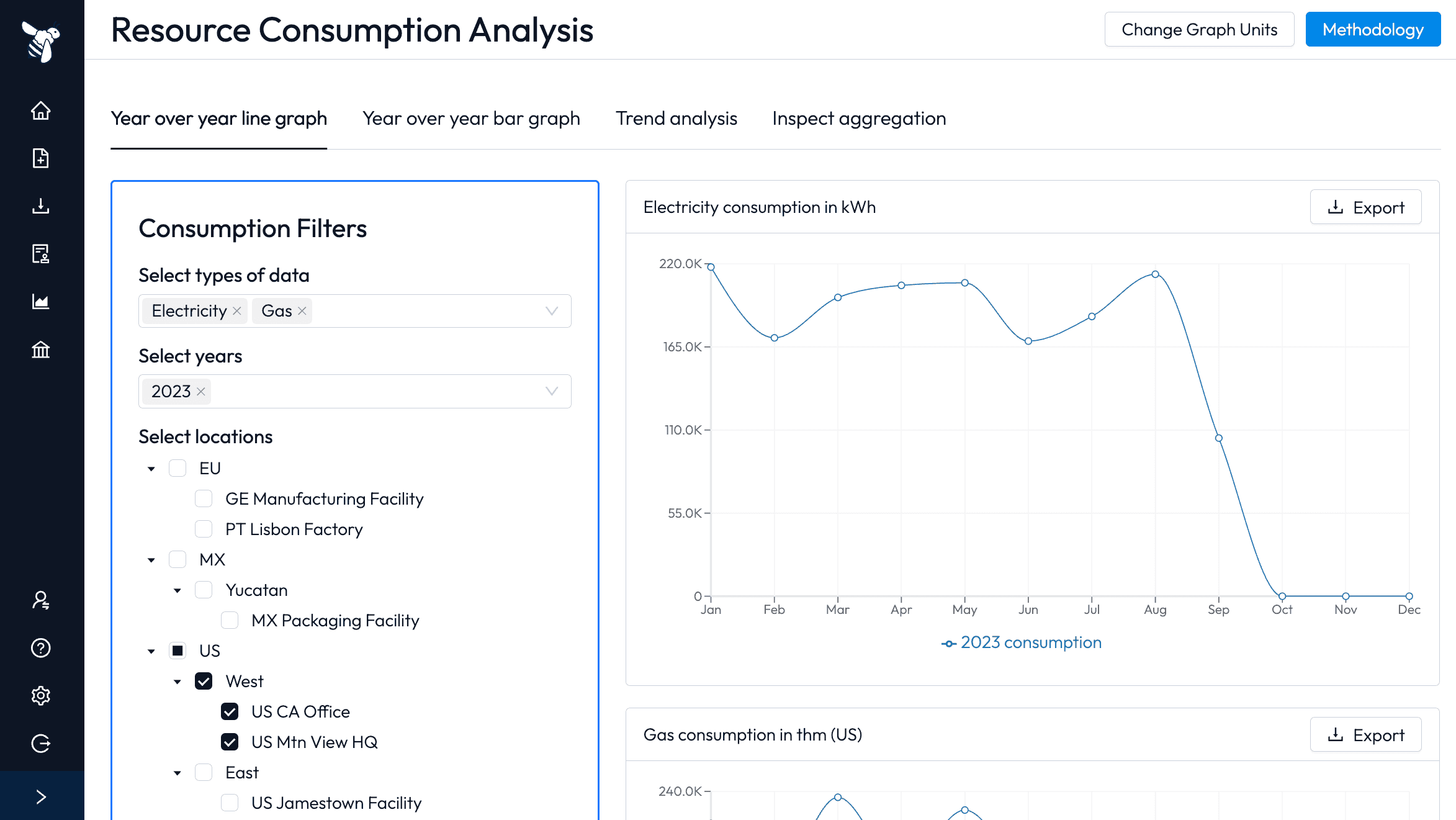Open the analytics chart icon in the sidebar
The image size is (1456, 820).
pyautogui.click(x=41, y=302)
